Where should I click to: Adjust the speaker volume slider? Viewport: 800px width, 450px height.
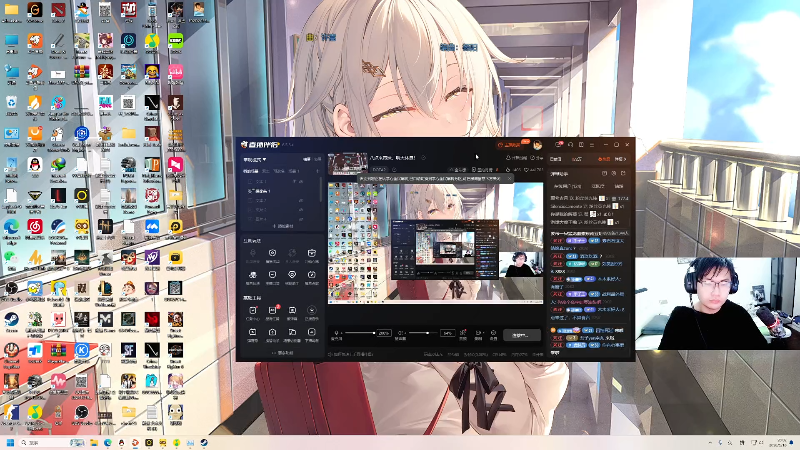tap(423, 333)
